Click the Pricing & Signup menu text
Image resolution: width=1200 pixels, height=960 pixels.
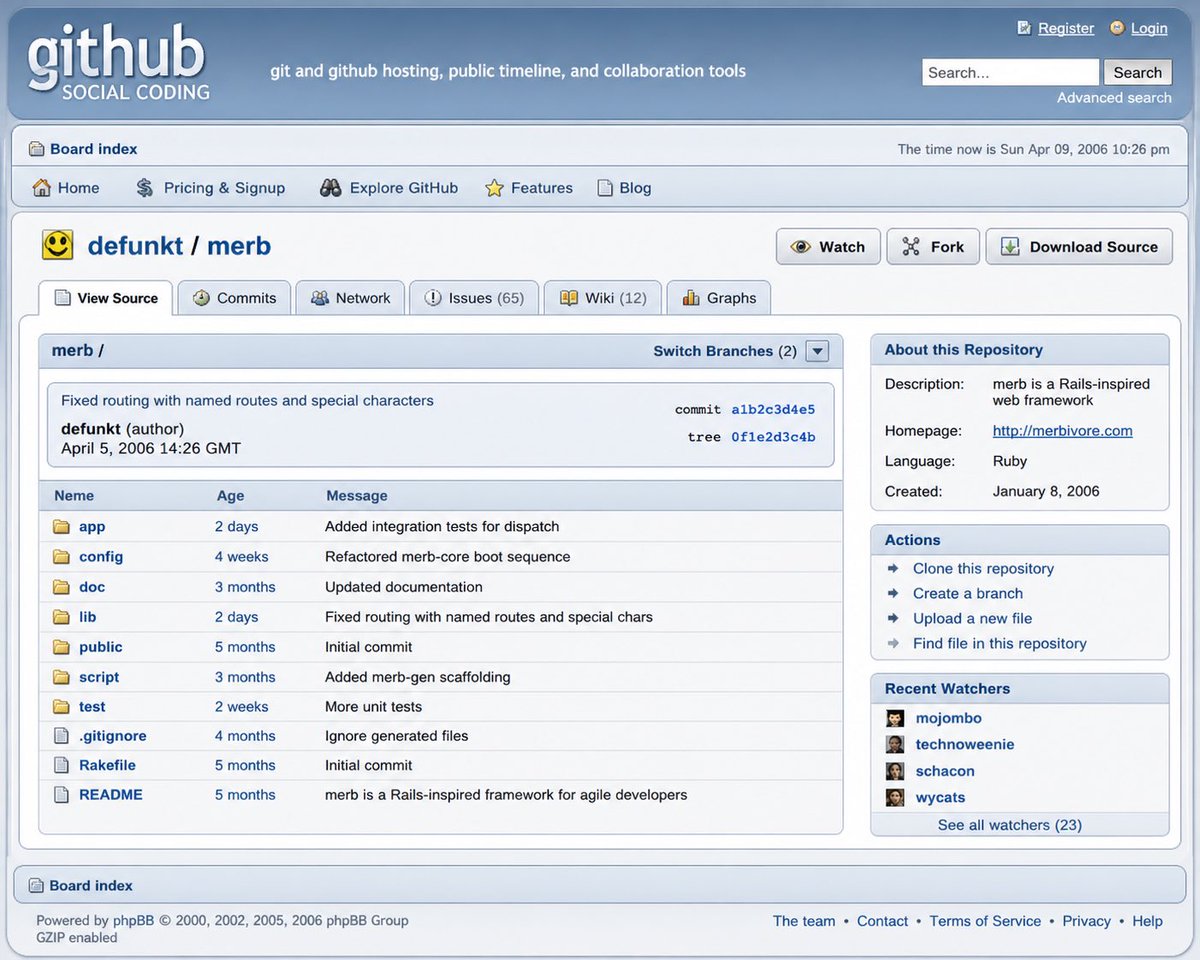224,188
